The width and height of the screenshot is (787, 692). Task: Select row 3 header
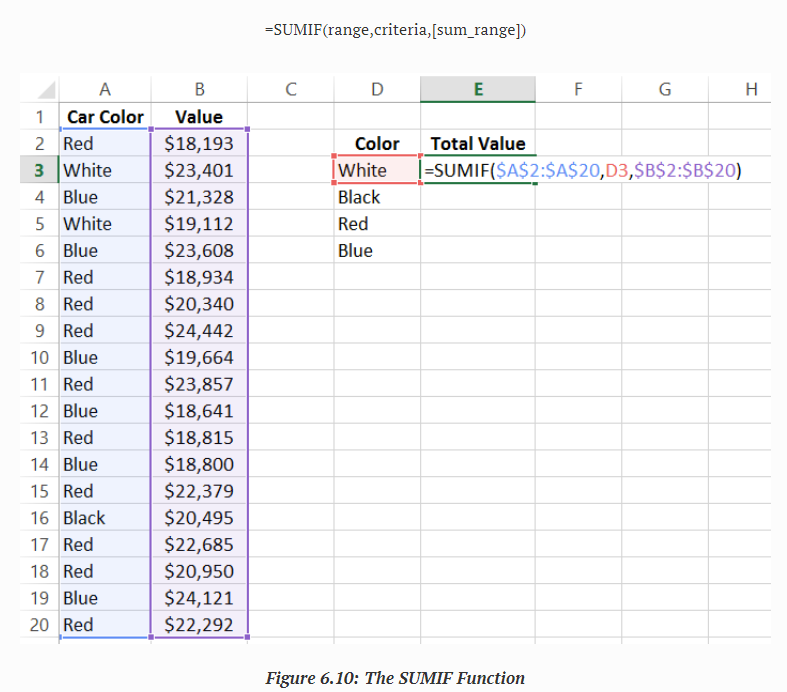[x=39, y=170]
